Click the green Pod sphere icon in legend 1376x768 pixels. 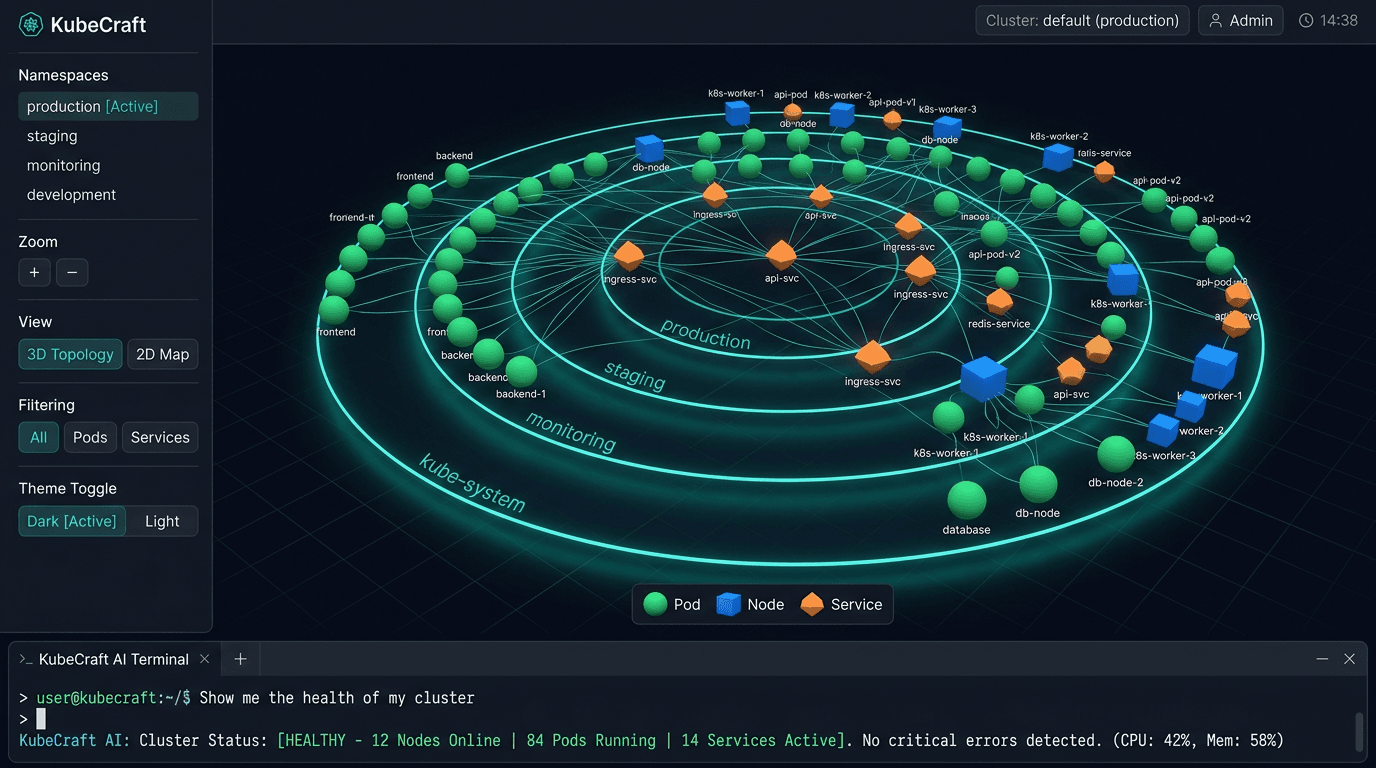coord(655,604)
